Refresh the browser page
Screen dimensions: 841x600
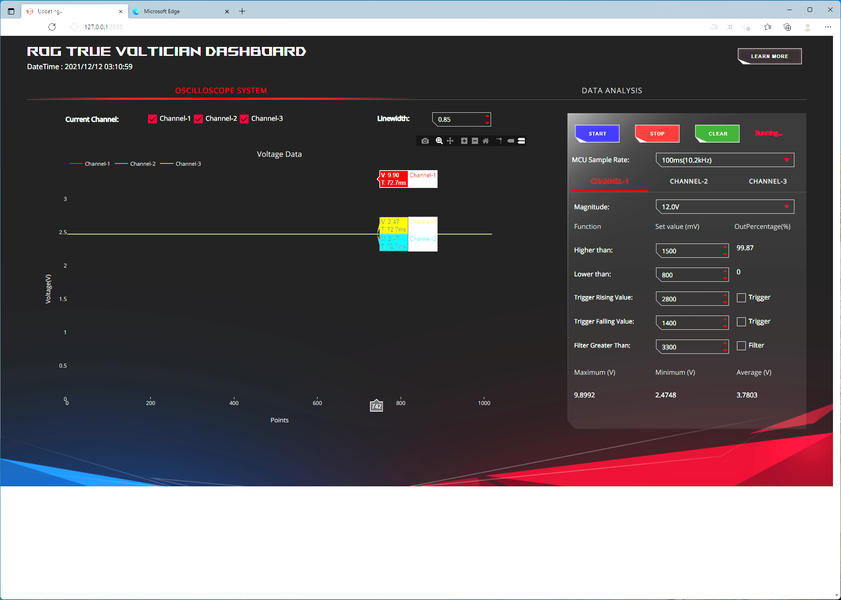(x=52, y=27)
